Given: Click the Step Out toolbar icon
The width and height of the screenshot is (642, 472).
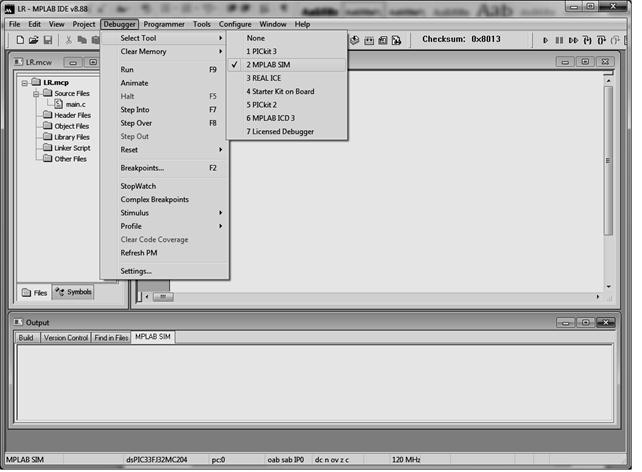Looking at the screenshot, I should 615,41.
